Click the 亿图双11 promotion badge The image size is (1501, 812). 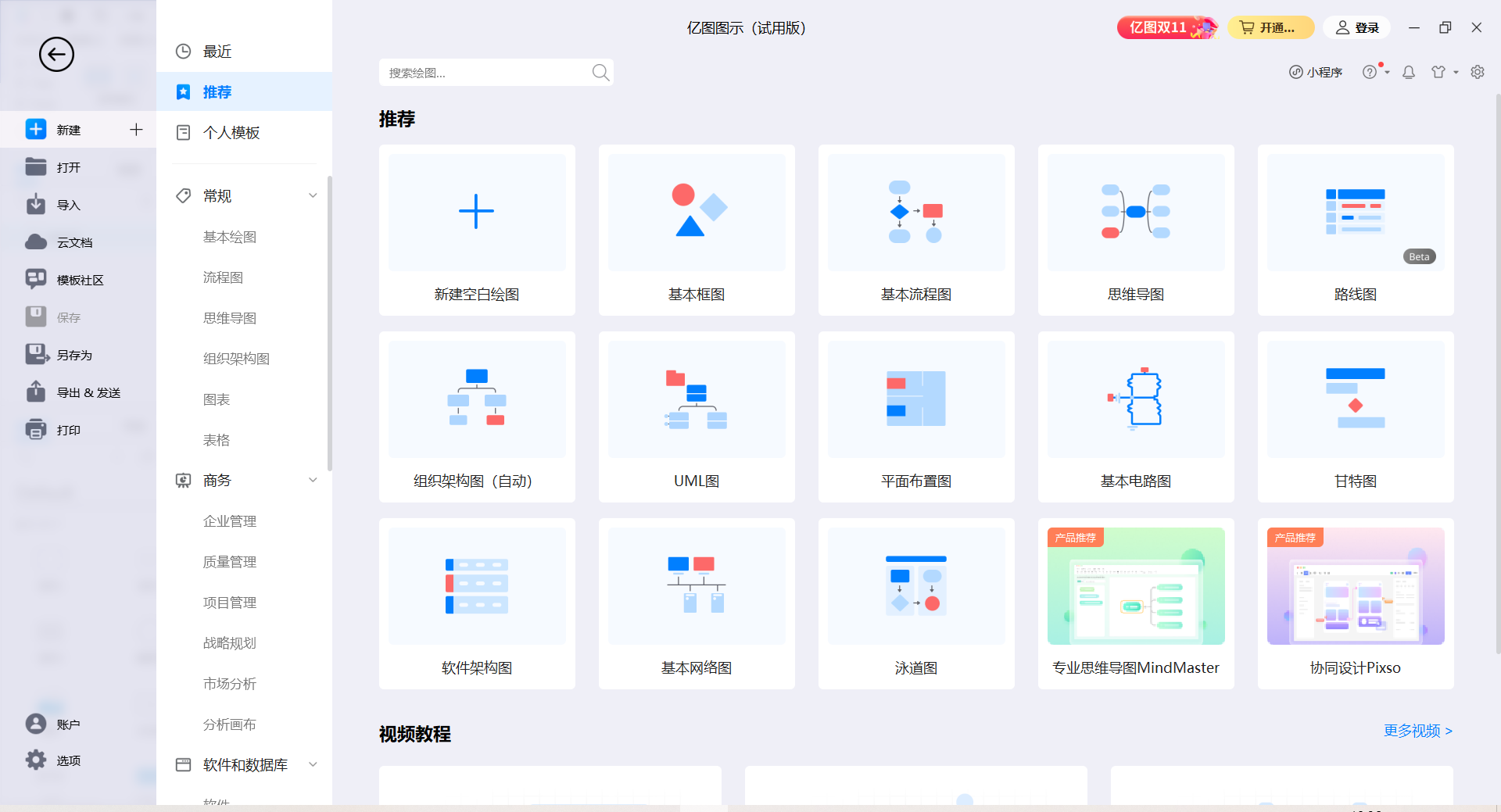(1166, 27)
